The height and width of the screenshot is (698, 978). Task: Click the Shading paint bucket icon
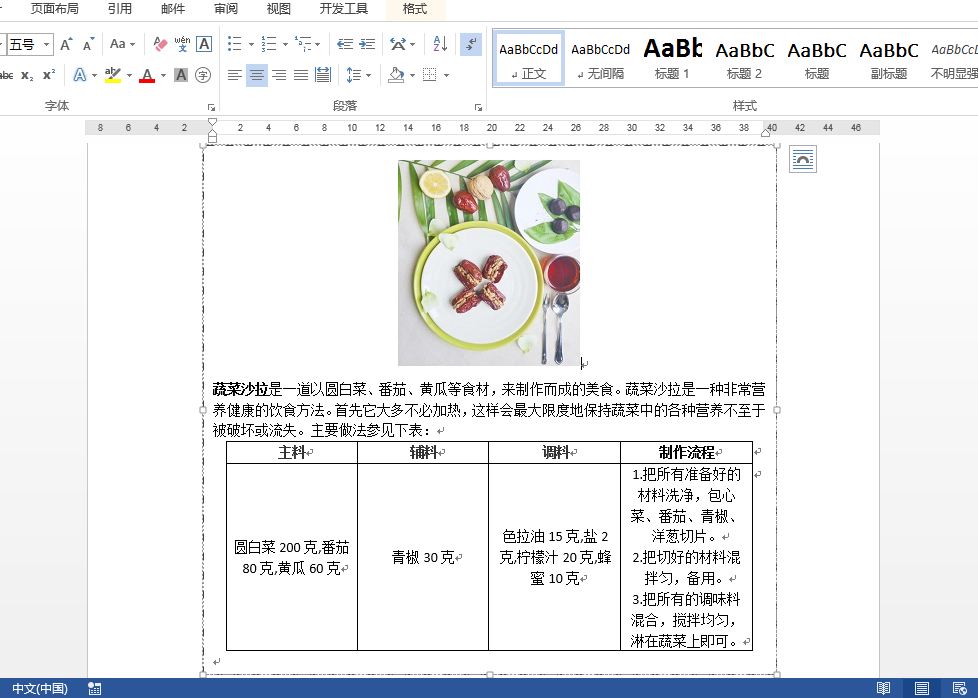(396, 75)
